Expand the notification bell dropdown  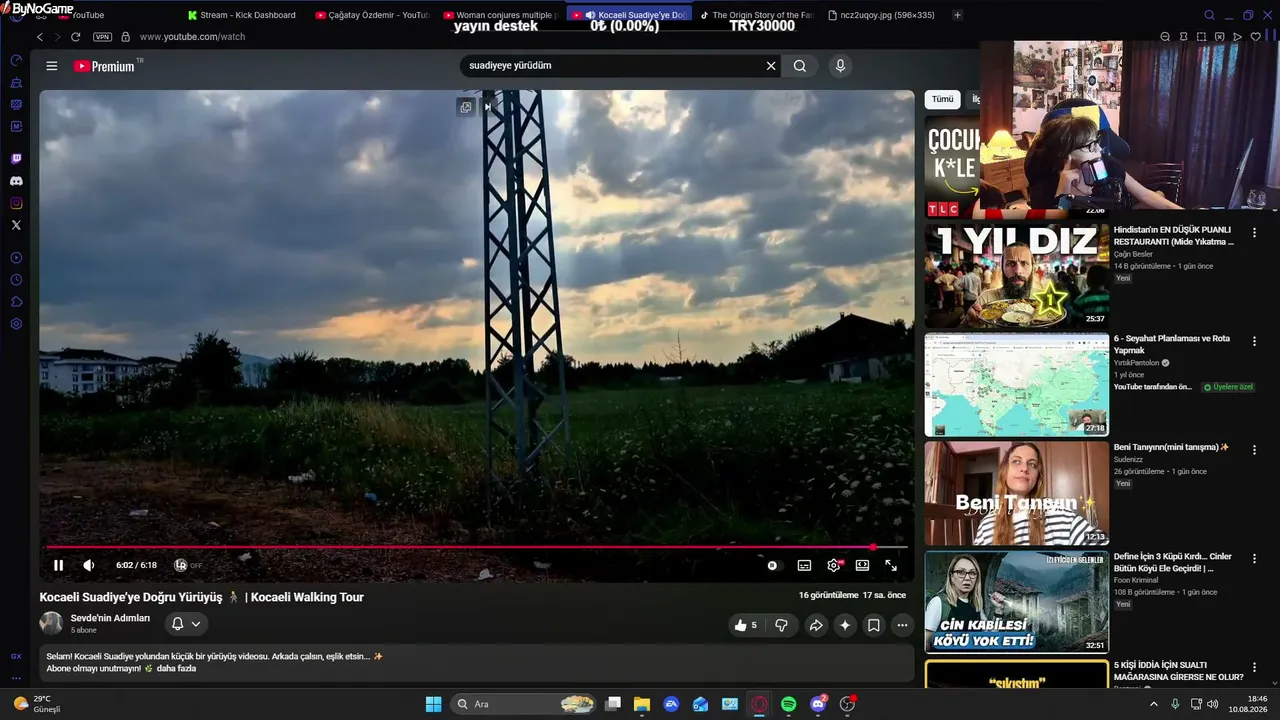tap(186, 624)
